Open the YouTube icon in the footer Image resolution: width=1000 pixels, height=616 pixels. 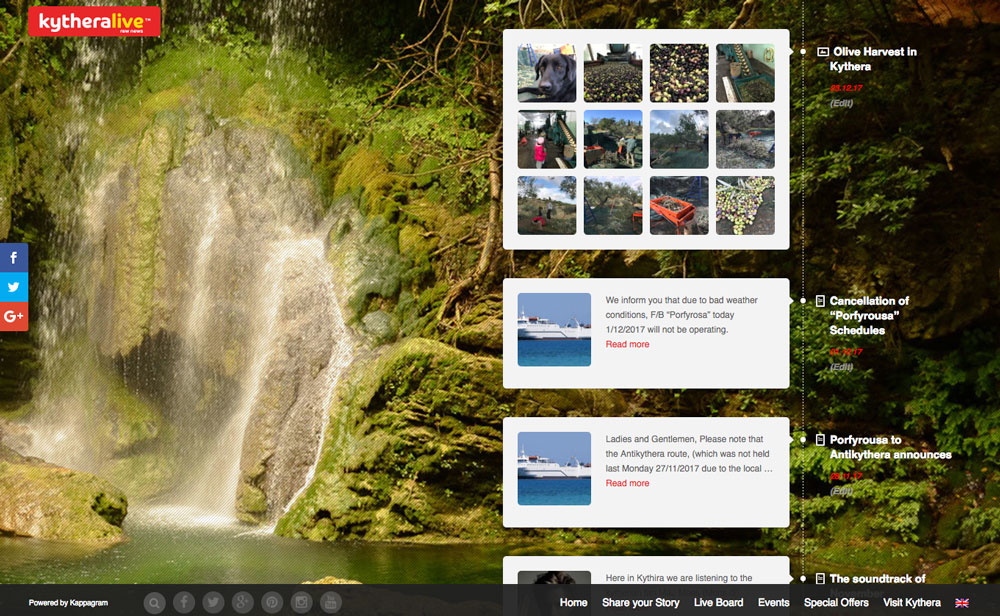[x=331, y=603]
